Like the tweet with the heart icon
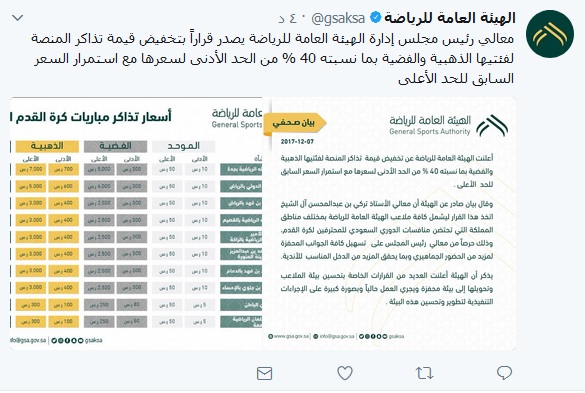 click(x=345, y=373)
